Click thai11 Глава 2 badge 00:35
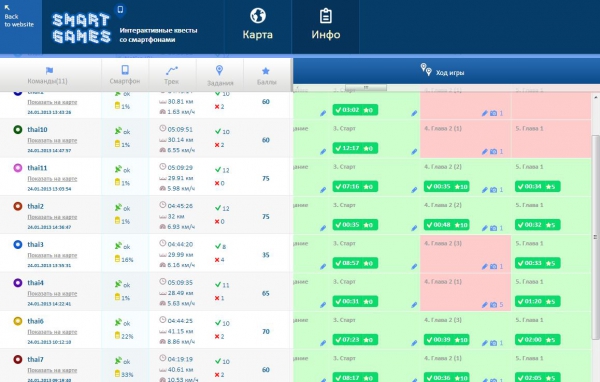Image resolution: width=600 pixels, height=382 pixels. tap(447, 186)
